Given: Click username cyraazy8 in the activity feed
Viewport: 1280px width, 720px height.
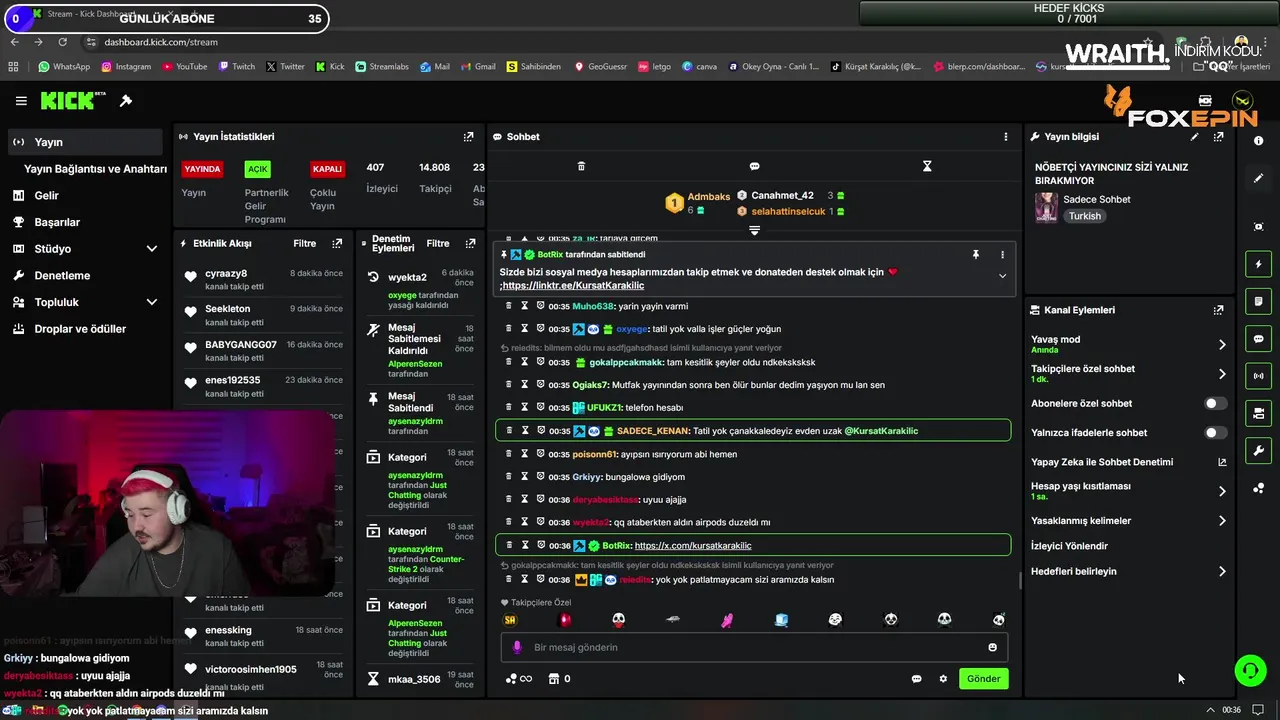Looking at the screenshot, I should coord(226,273).
